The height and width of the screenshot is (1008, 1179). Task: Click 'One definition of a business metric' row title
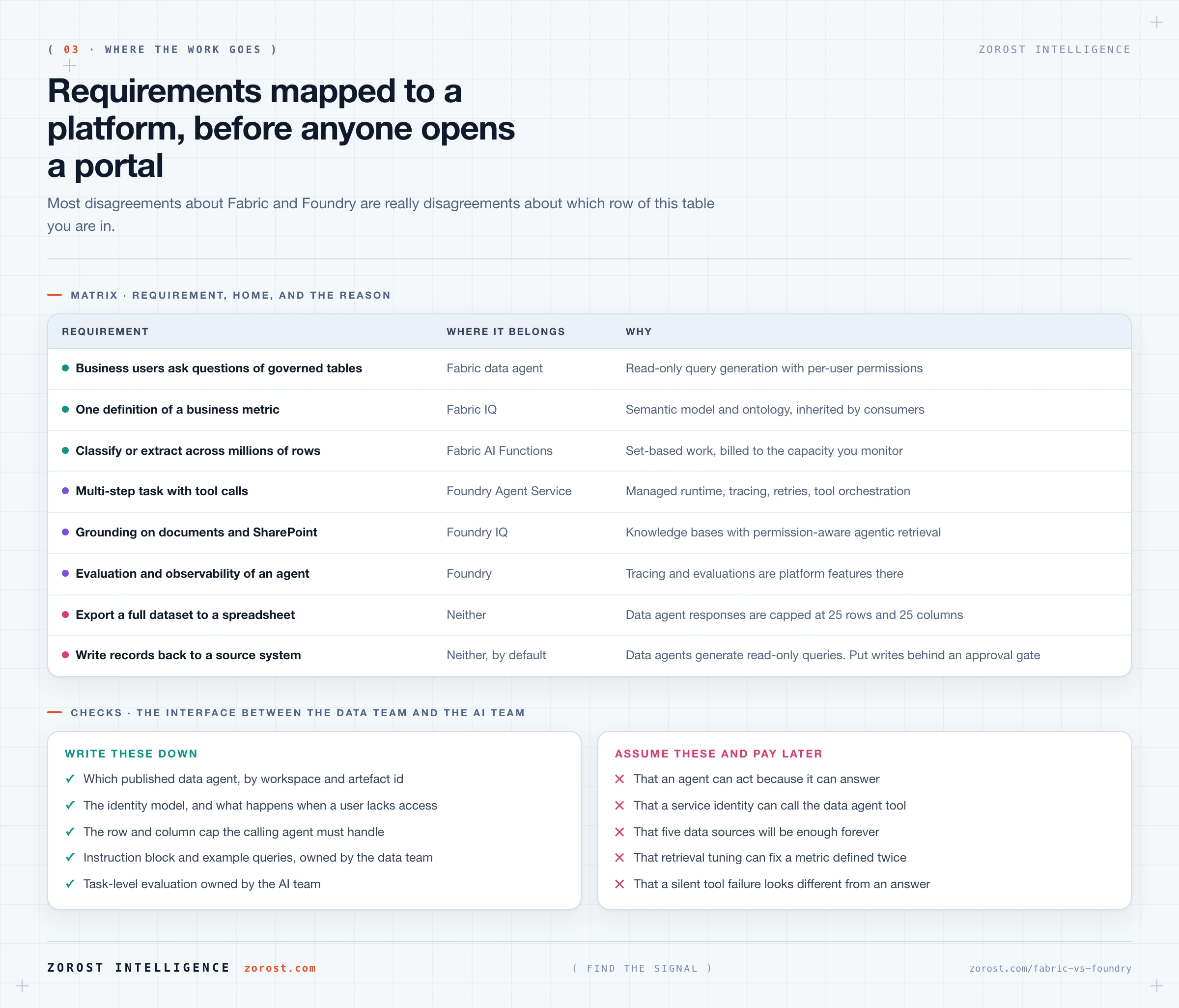(177, 410)
